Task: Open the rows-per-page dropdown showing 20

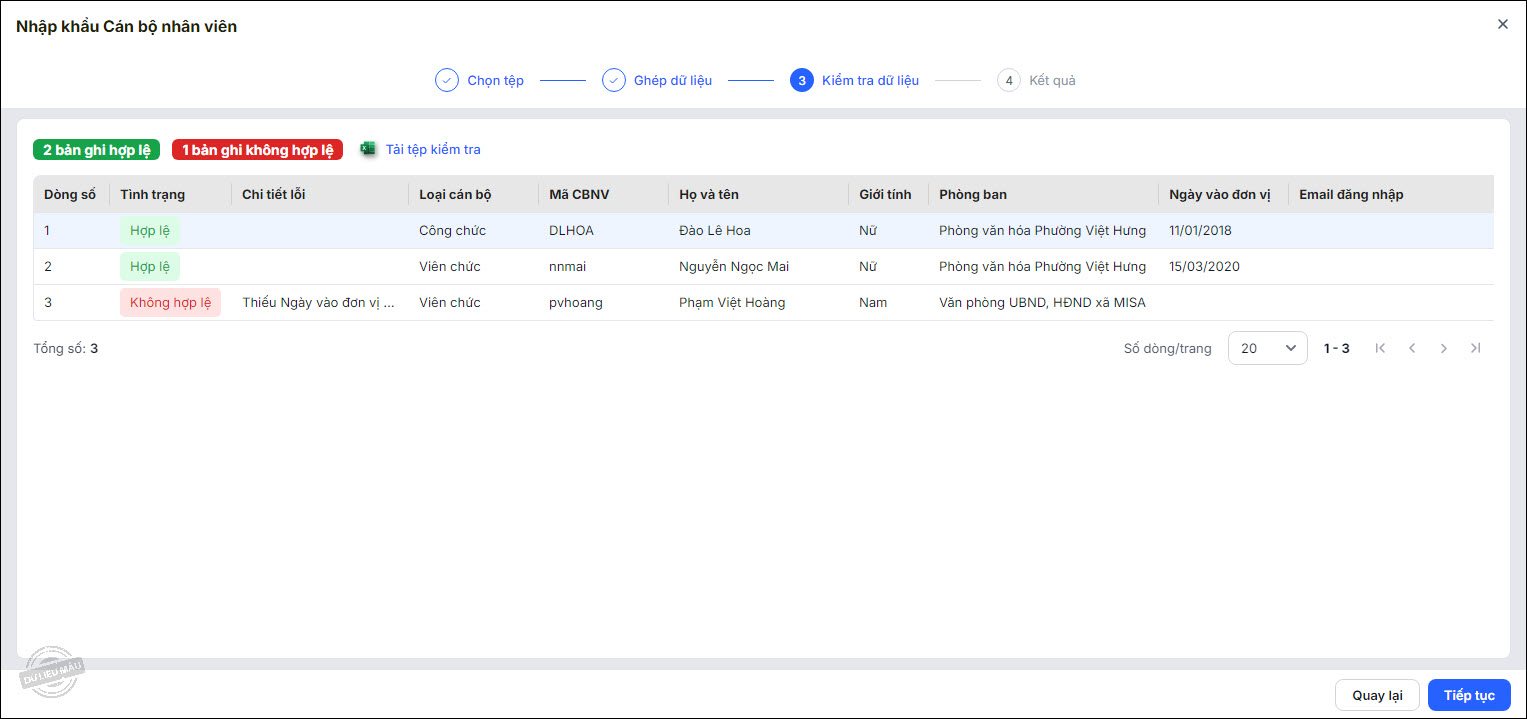Action: point(1267,348)
